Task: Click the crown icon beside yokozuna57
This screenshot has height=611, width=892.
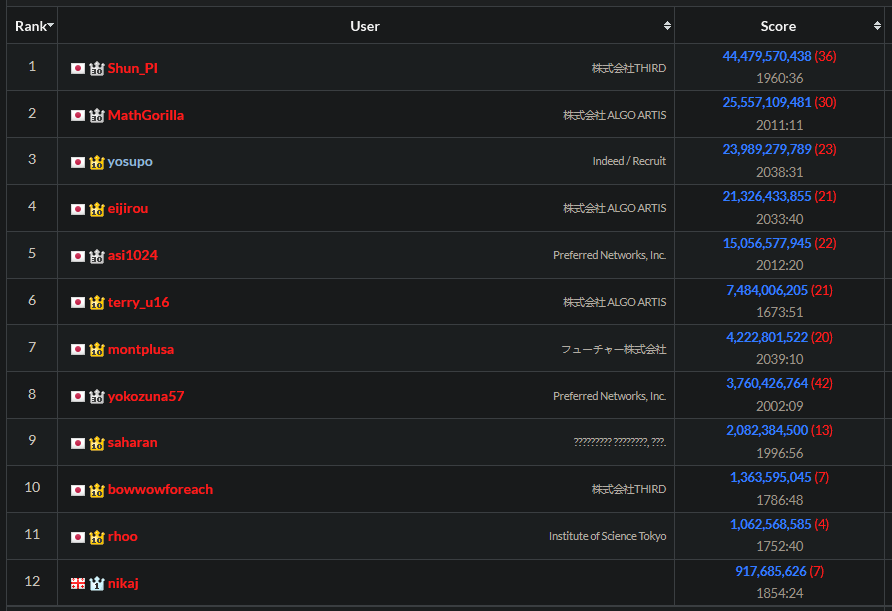Action: (x=97, y=396)
